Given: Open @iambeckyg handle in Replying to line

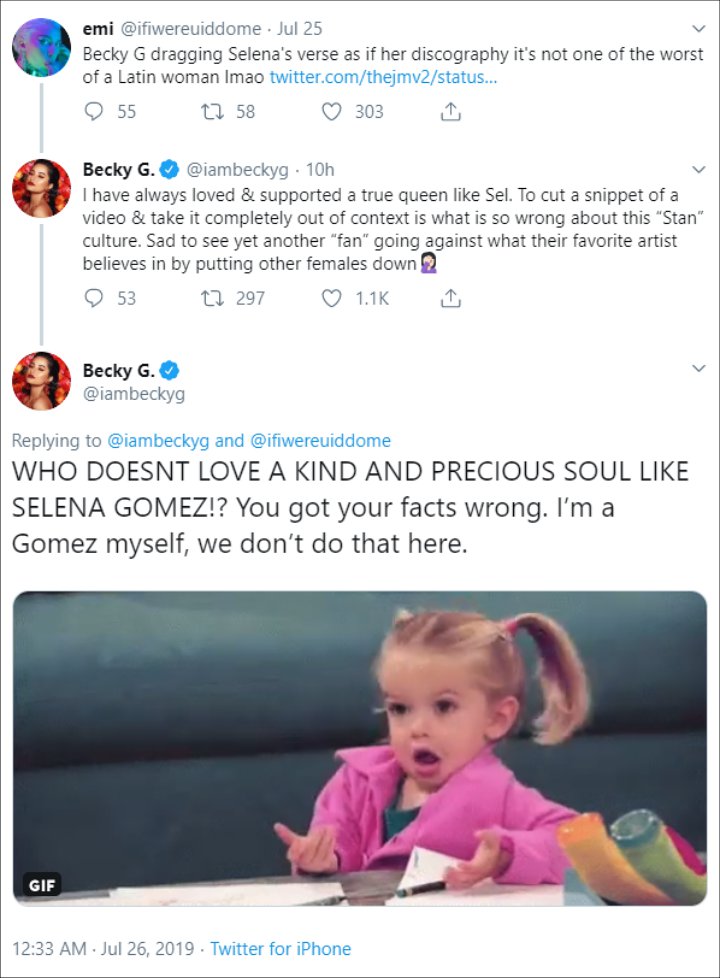Looking at the screenshot, I should pos(158,440).
